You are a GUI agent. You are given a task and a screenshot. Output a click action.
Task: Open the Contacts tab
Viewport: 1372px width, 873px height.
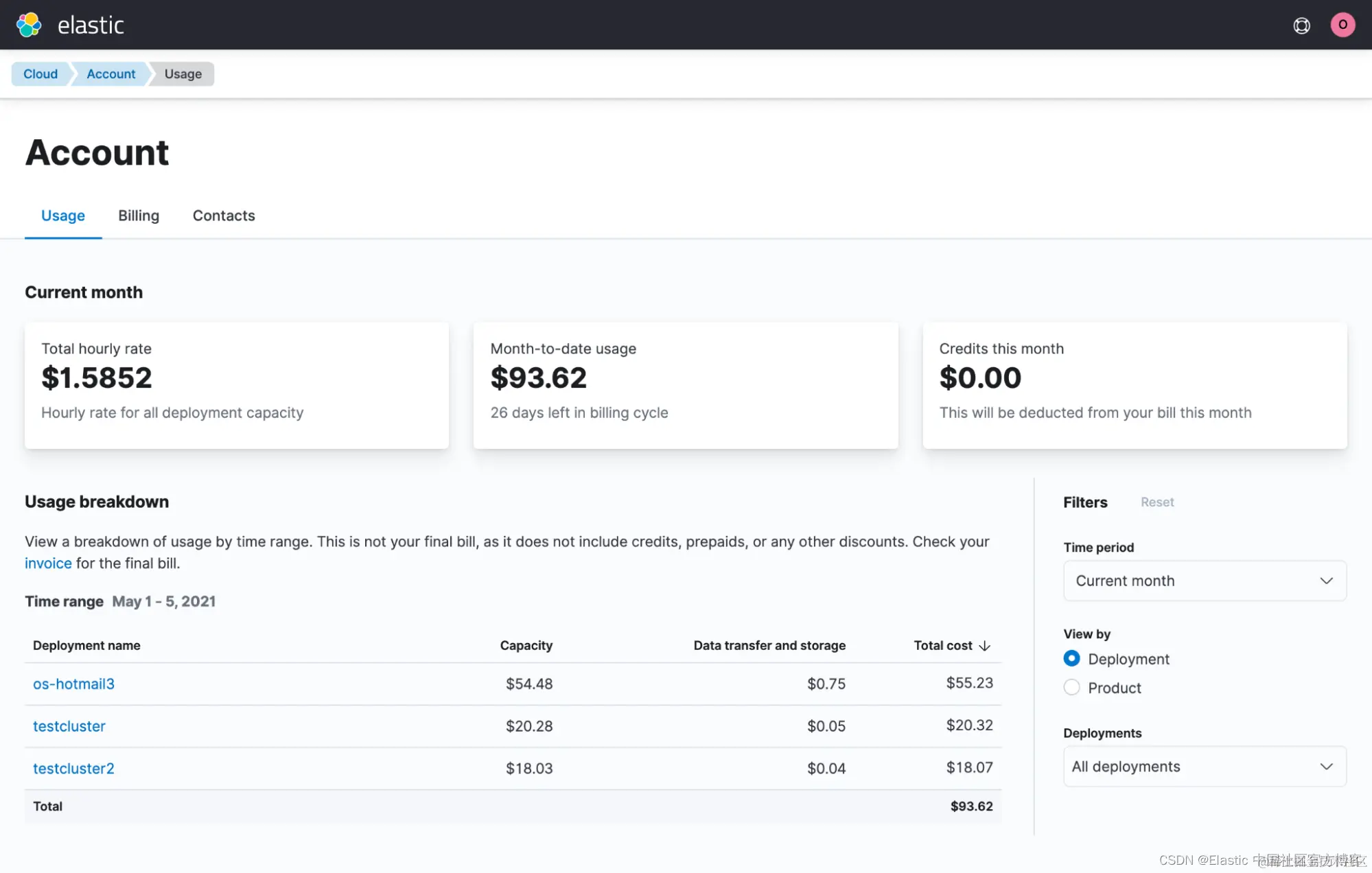tap(224, 216)
